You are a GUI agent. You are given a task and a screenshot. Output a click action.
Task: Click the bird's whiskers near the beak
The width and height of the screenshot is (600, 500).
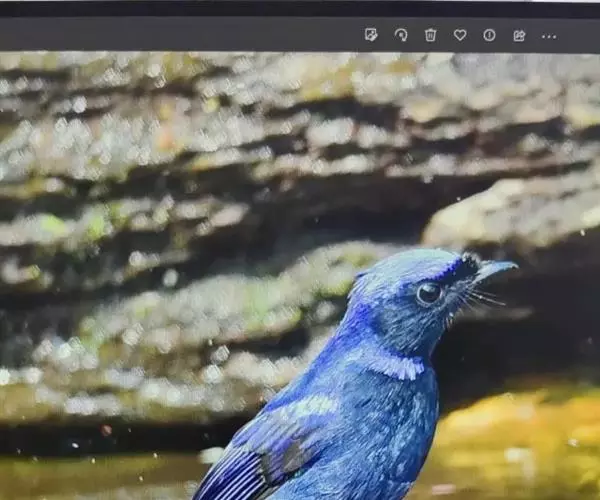point(485,298)
